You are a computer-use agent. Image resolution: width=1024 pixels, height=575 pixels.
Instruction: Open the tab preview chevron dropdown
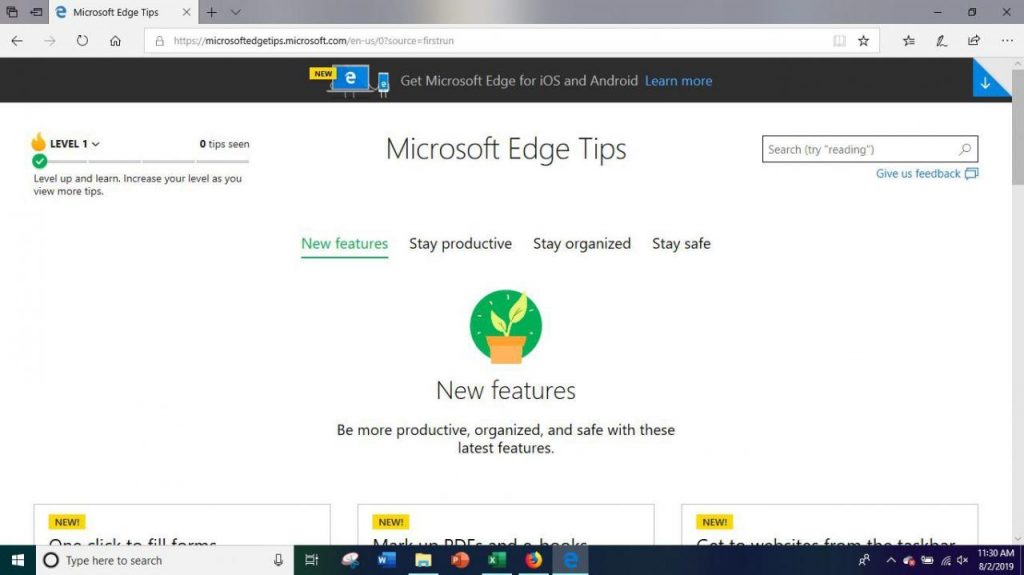(236, 12)
